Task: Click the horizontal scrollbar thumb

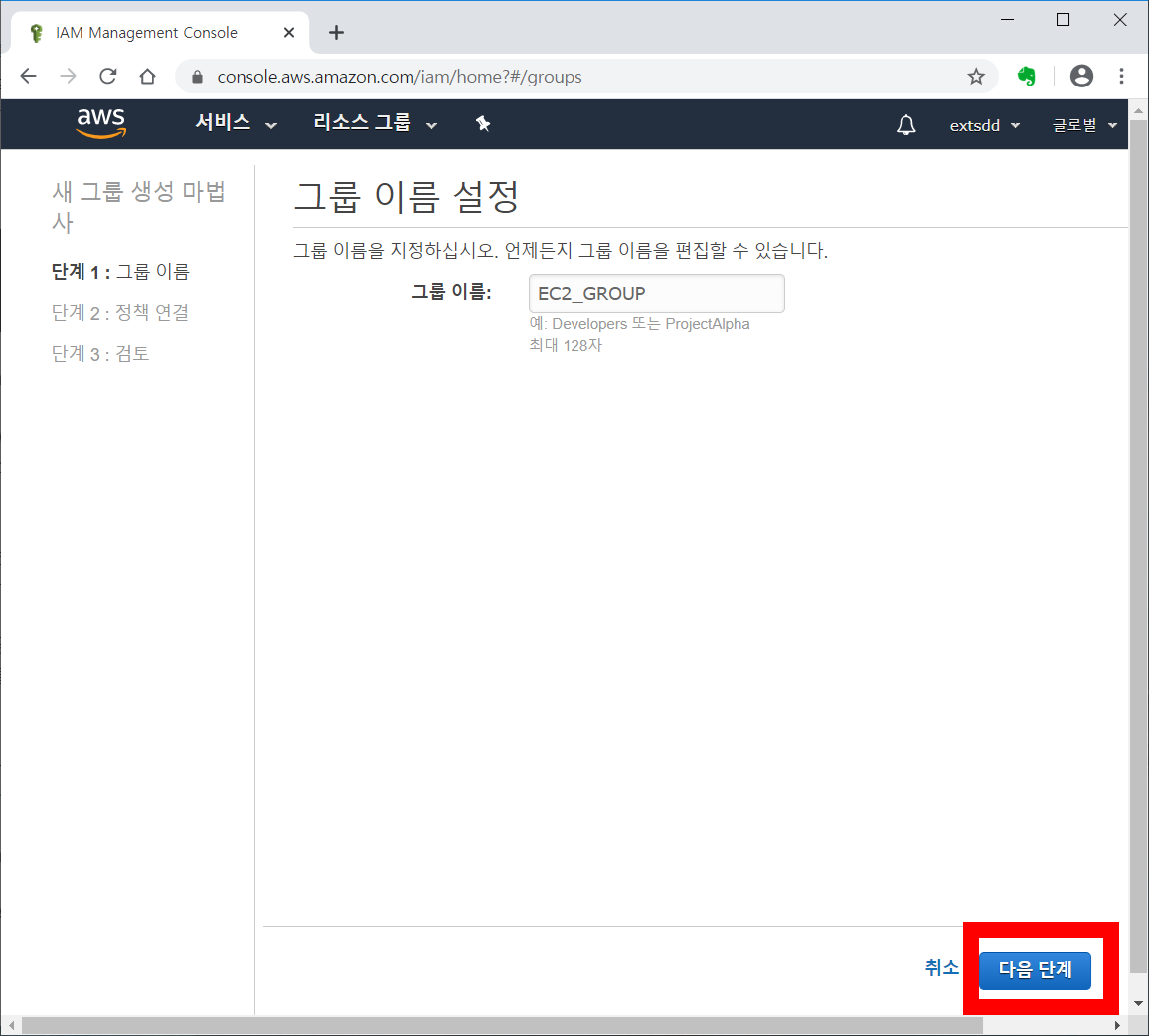Action: coord(502,1025)
